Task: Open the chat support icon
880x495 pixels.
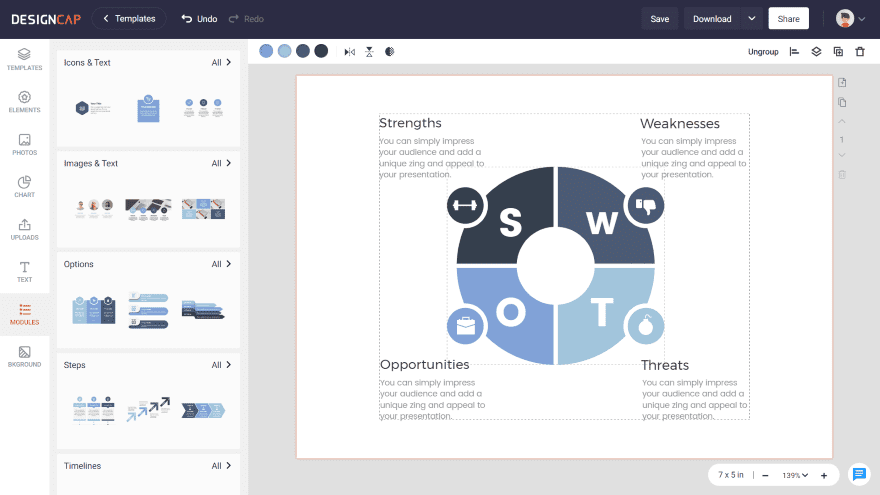Action: (x=859, y=474)
